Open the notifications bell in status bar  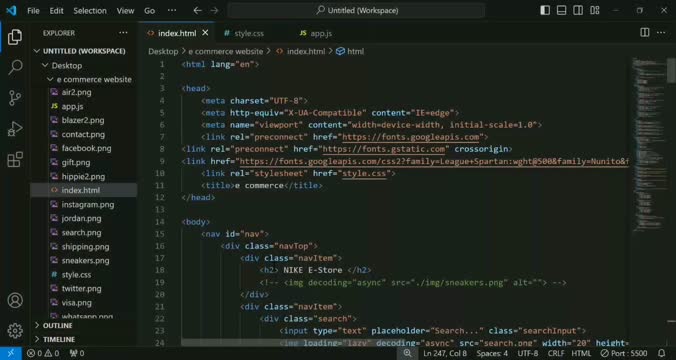[x=662, y=354]
